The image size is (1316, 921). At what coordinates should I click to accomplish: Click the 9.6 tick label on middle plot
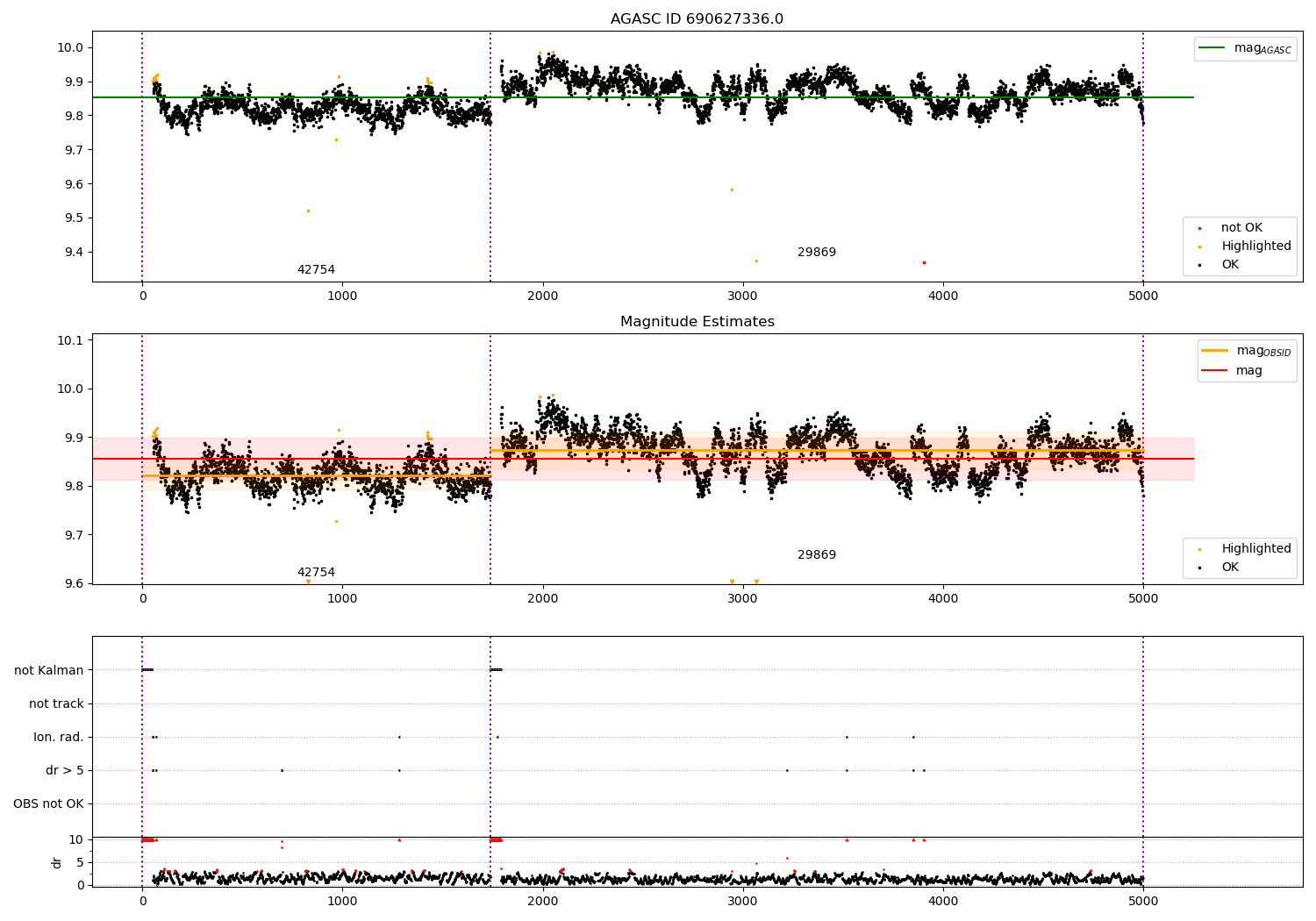click(x=74, y=584)
